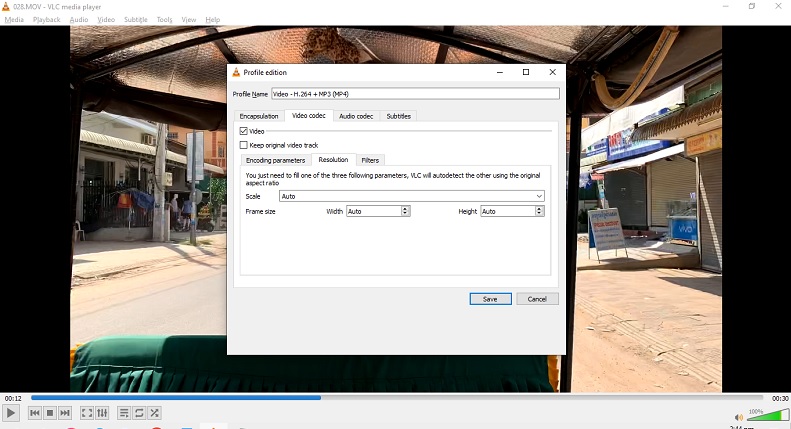Enable shuffle random playback
Screen dimensions: 791x429
coord(154,413)
